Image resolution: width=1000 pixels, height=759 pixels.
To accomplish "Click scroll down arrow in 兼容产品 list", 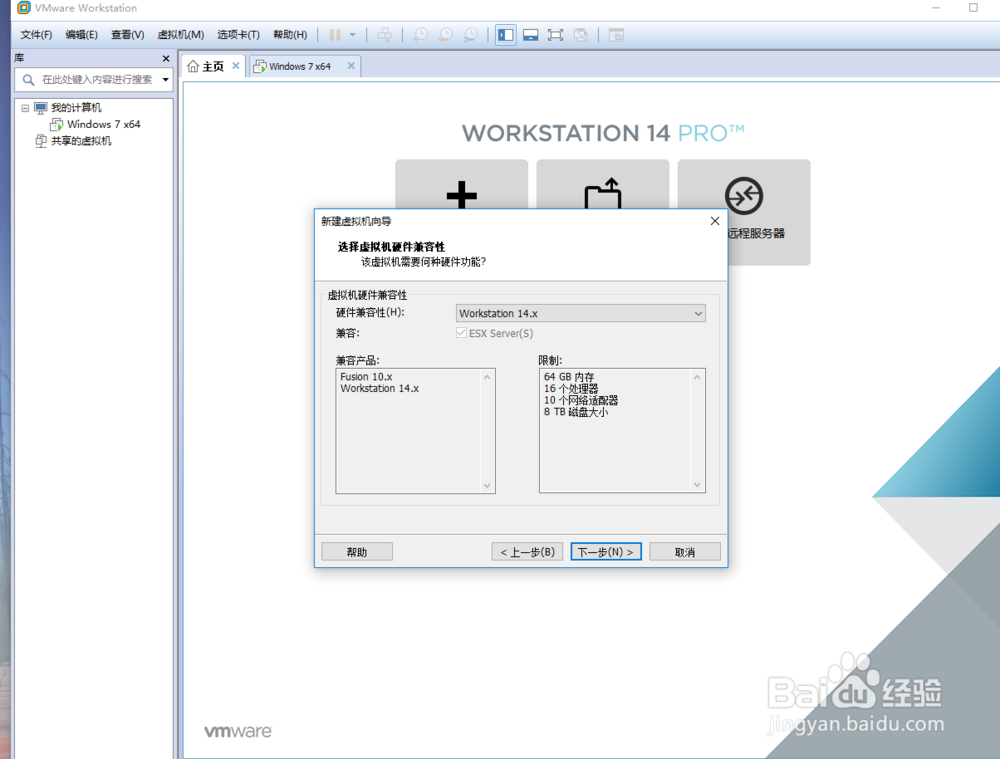I will coord(487,485).
